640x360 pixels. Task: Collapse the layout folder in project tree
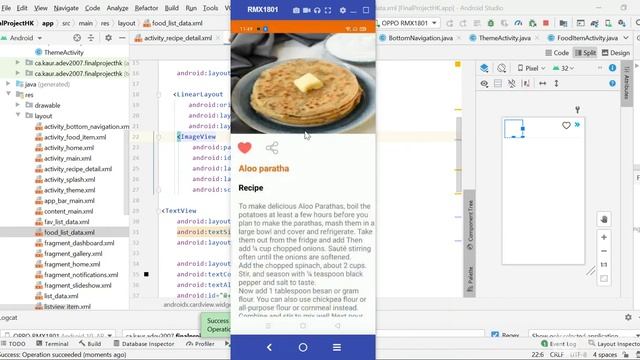(x=18, y=116)
